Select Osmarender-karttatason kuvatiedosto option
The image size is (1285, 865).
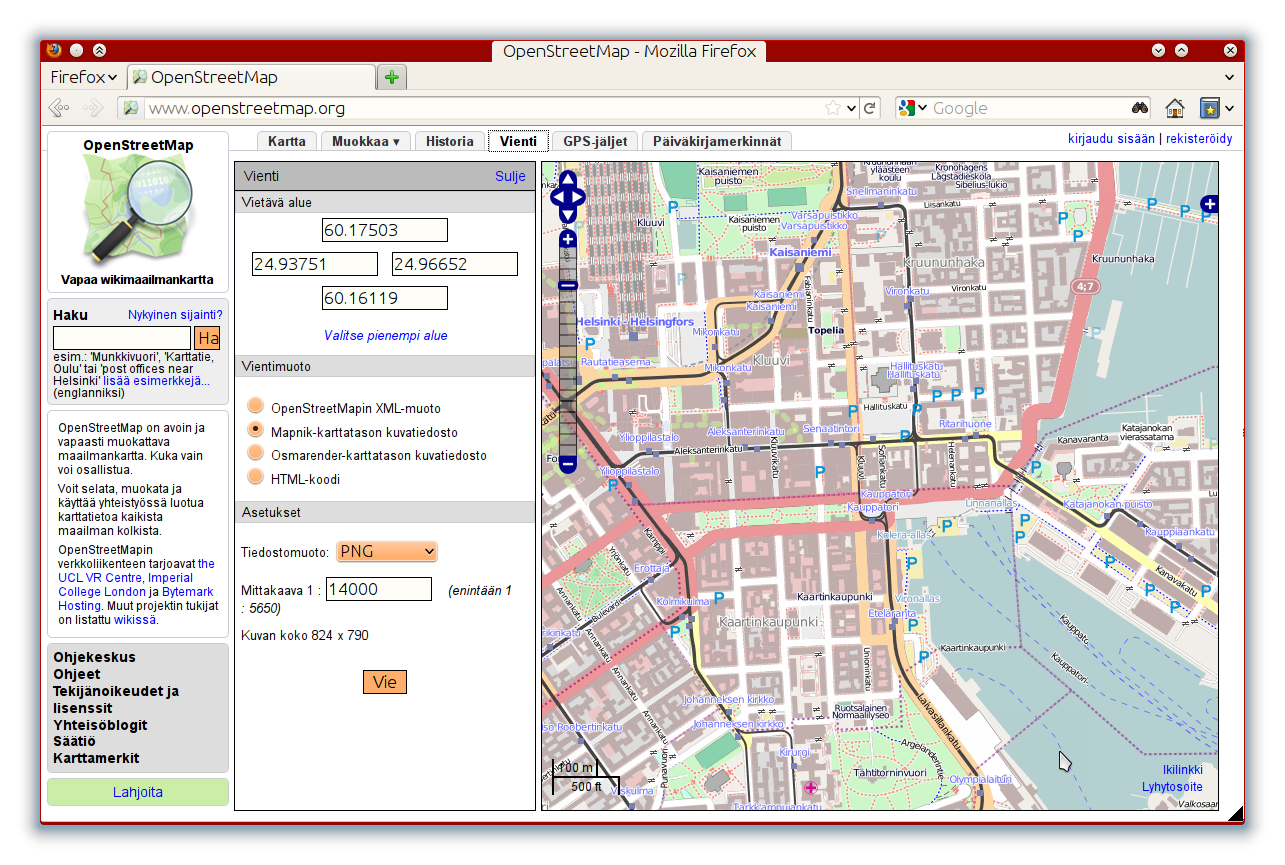pyautogui.click(x=256, y=452)
